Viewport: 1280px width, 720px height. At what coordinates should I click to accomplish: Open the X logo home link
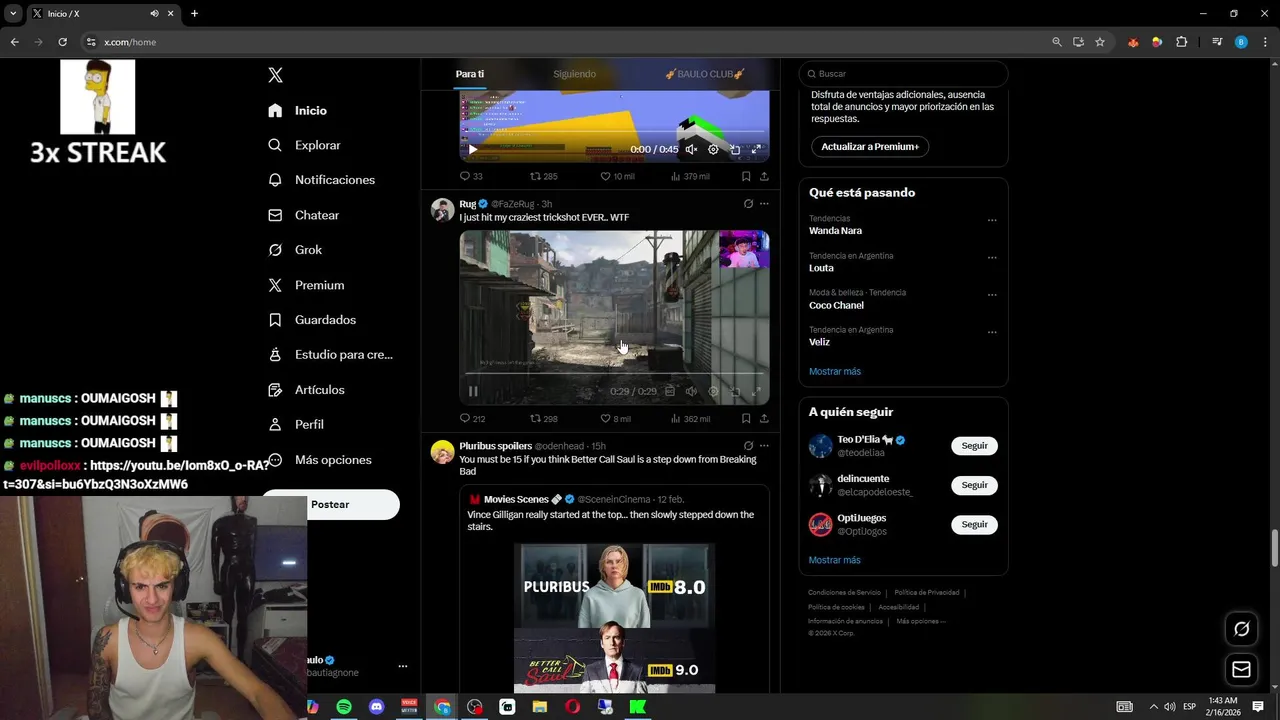[x=276, y=75]
